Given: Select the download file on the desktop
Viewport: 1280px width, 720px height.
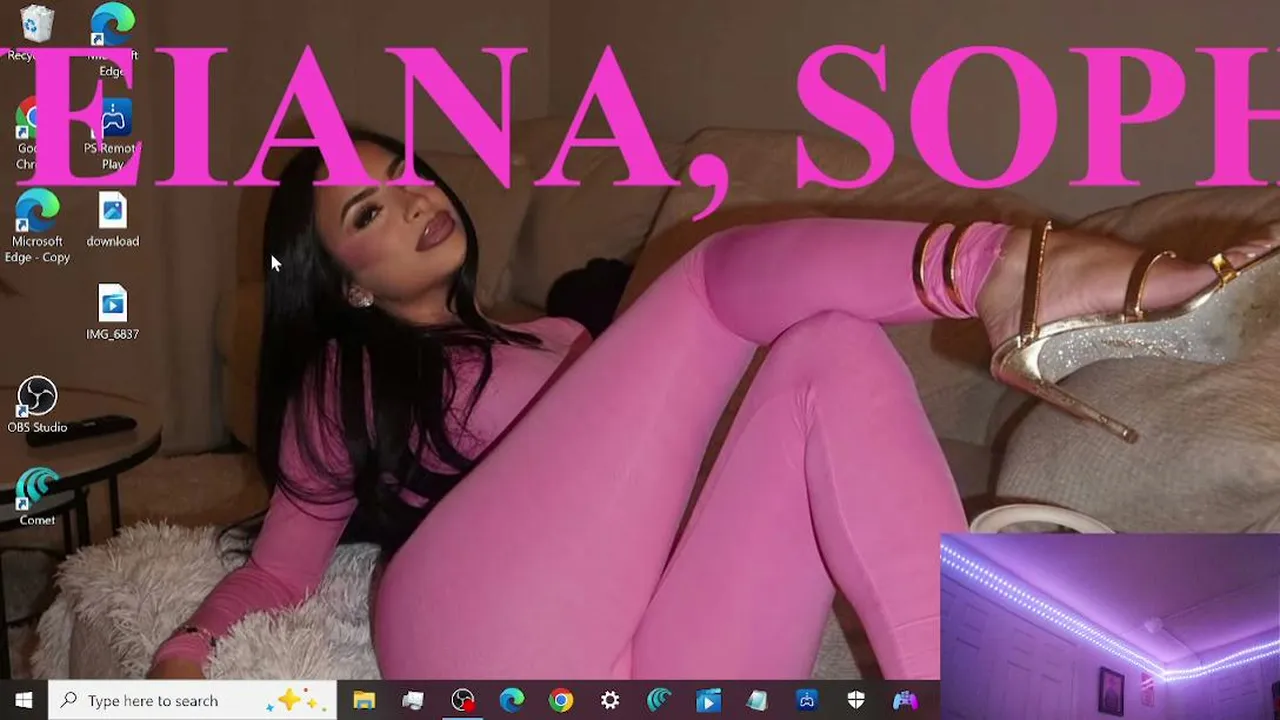Looking at the screenshot, I should 112,220.
